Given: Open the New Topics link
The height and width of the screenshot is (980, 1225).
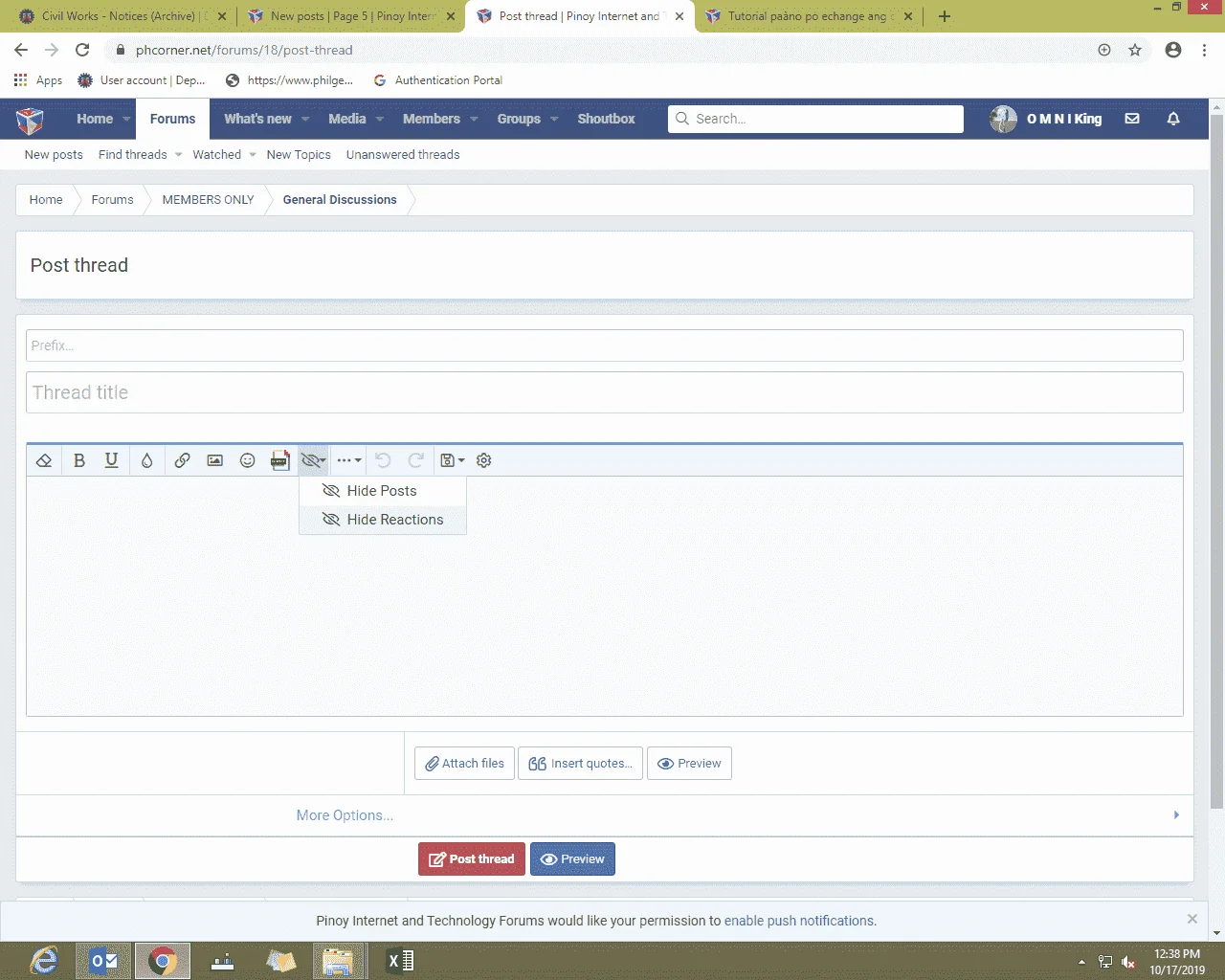Looking at the screenshot, I should click(x=299, y=154).
